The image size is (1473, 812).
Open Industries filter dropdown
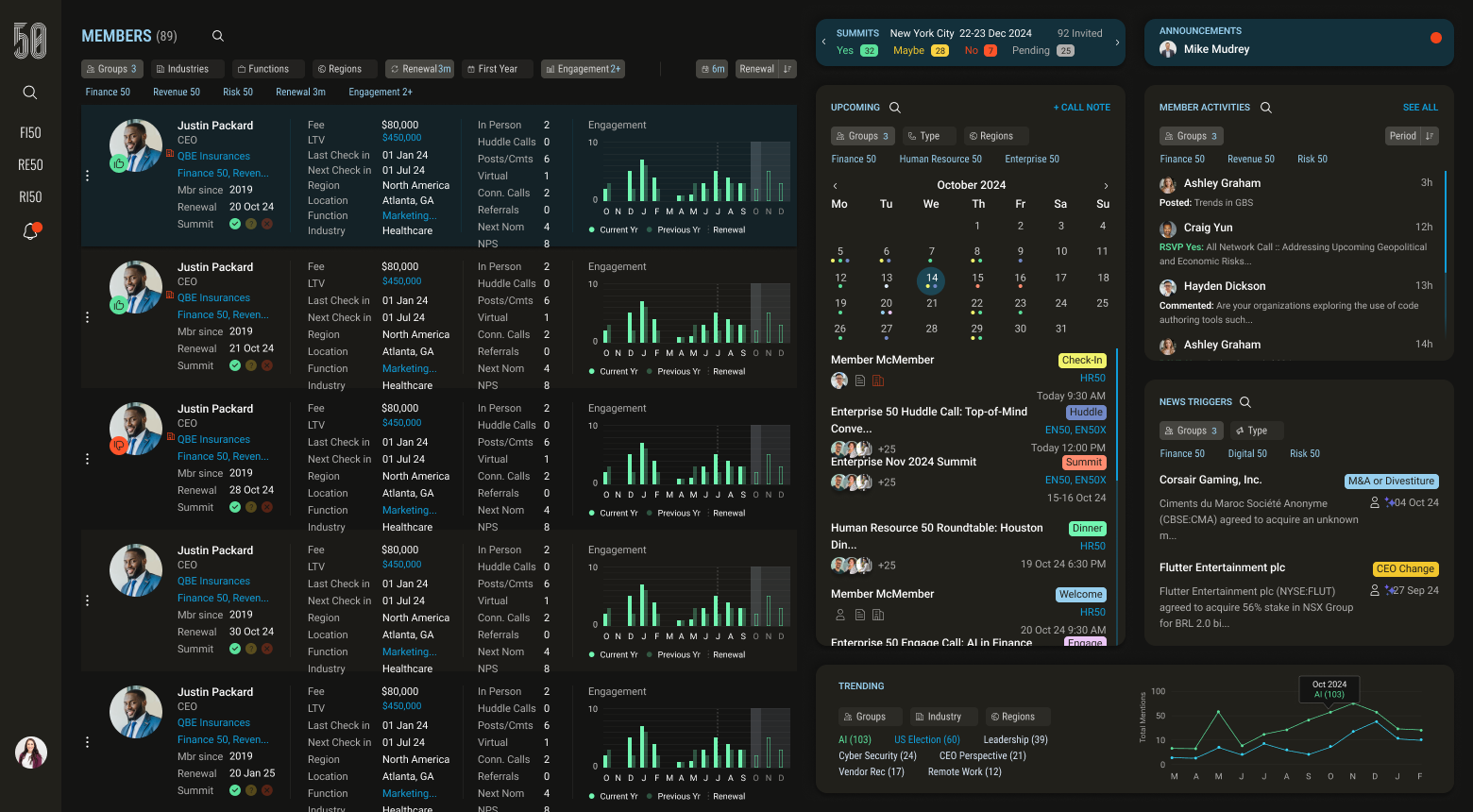coord(188,69)
